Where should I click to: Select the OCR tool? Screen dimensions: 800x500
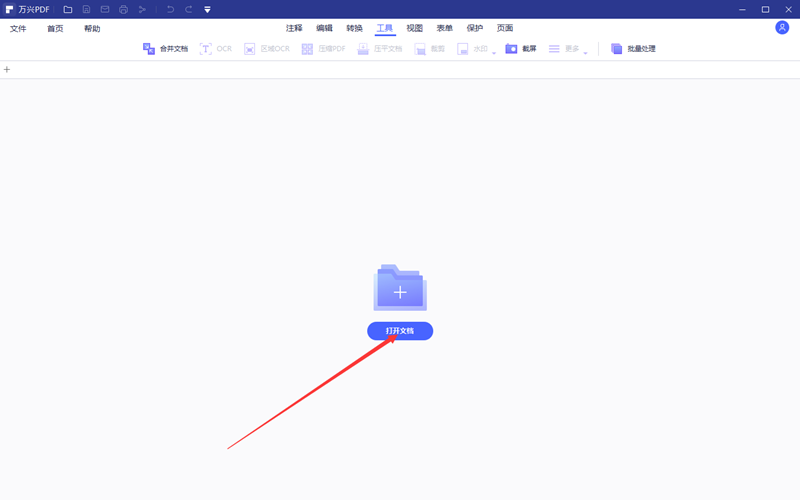pyautogui.click(x=215, y=49)
